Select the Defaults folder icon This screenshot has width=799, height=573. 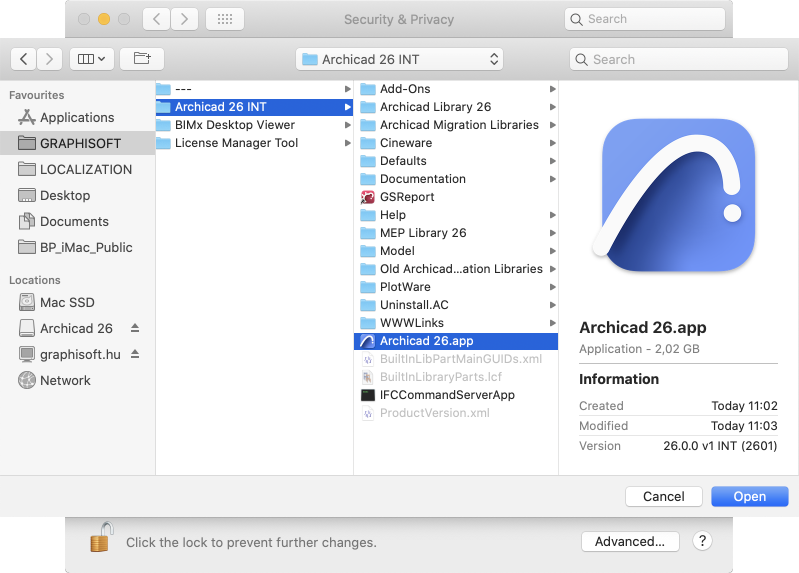click(x=368, y=161)
